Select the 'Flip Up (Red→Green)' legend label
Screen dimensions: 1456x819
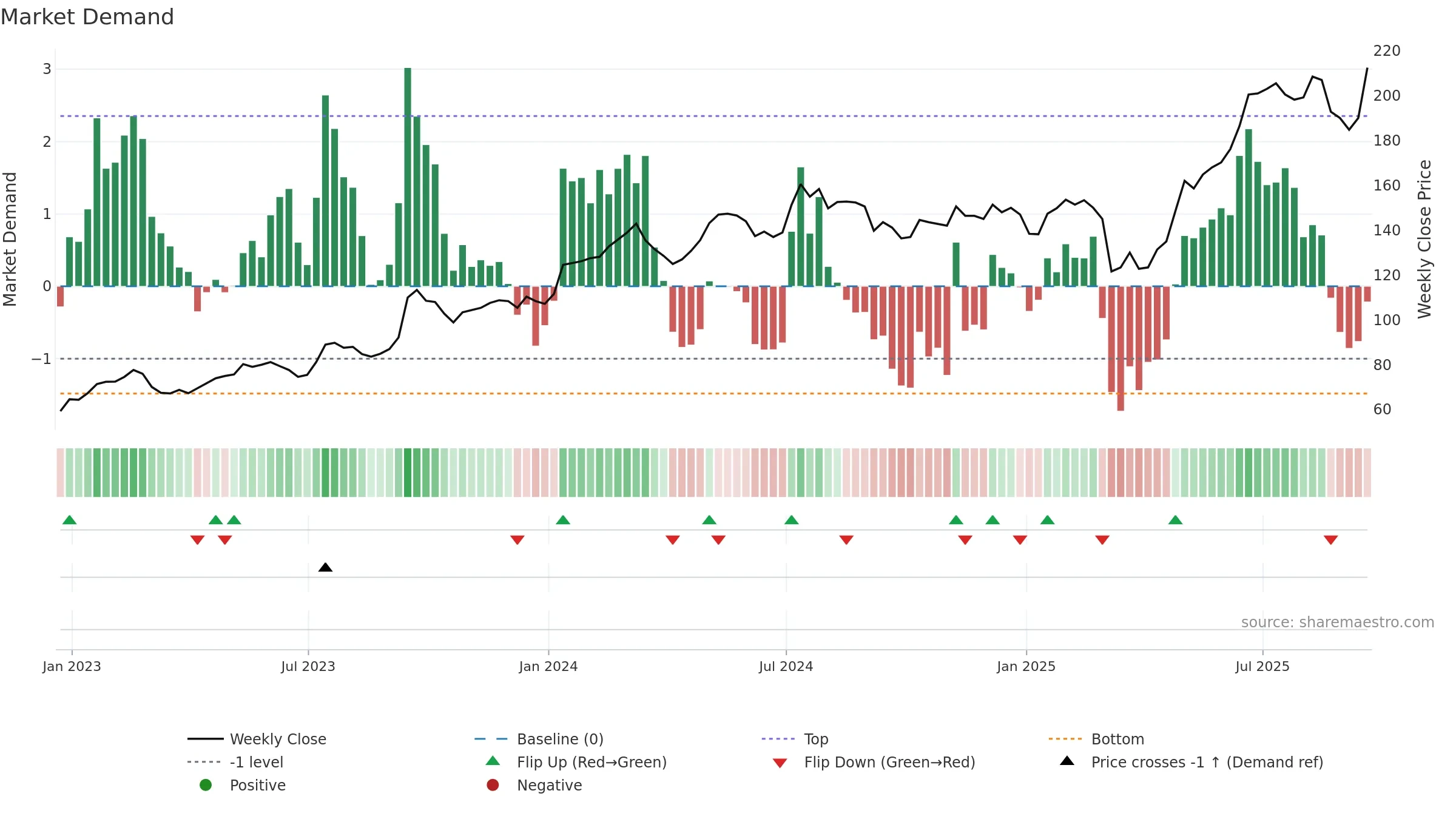click(x=591, y=762)
